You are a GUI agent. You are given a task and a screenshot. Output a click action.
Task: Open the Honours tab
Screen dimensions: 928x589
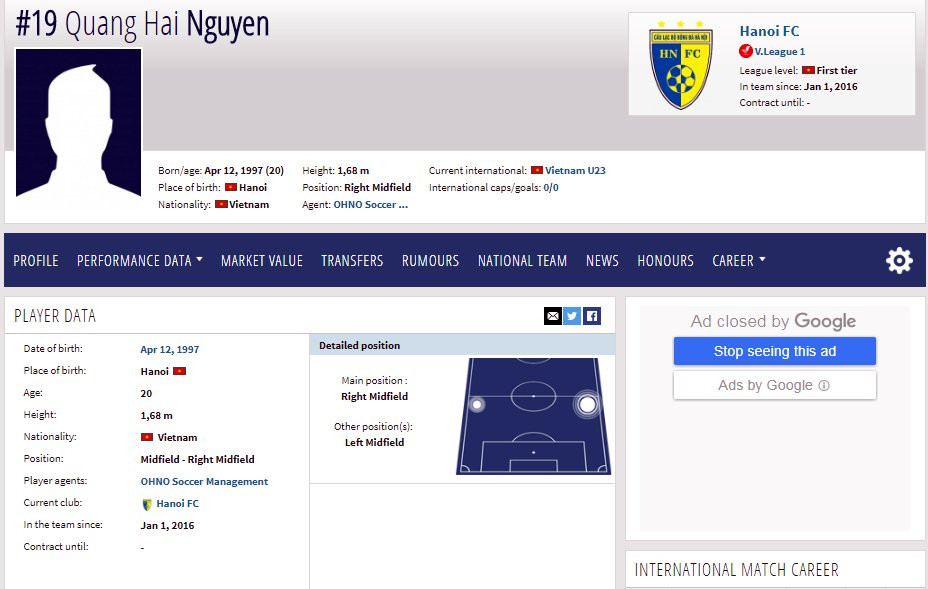coord(665,261)
